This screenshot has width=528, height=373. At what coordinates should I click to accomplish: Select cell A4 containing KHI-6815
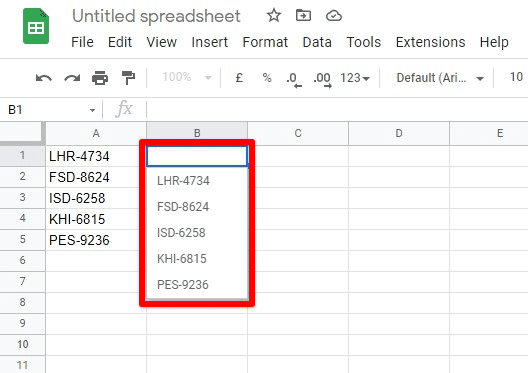pos(96,219)
